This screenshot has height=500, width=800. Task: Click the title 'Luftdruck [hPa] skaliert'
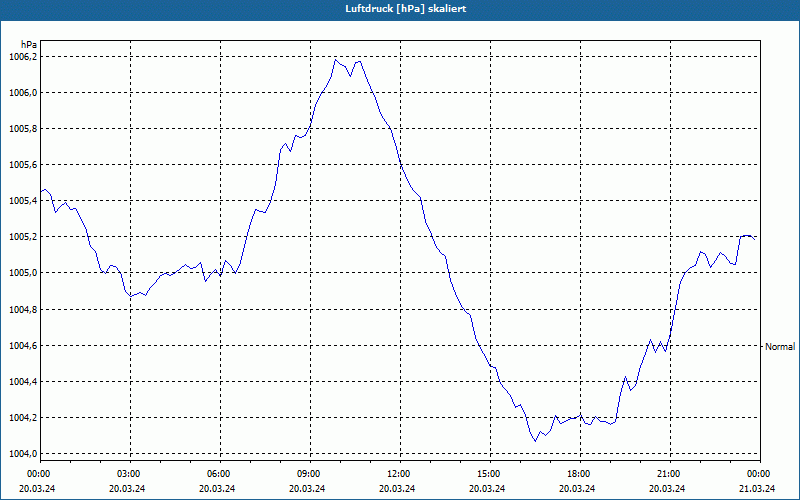[406, 9]
